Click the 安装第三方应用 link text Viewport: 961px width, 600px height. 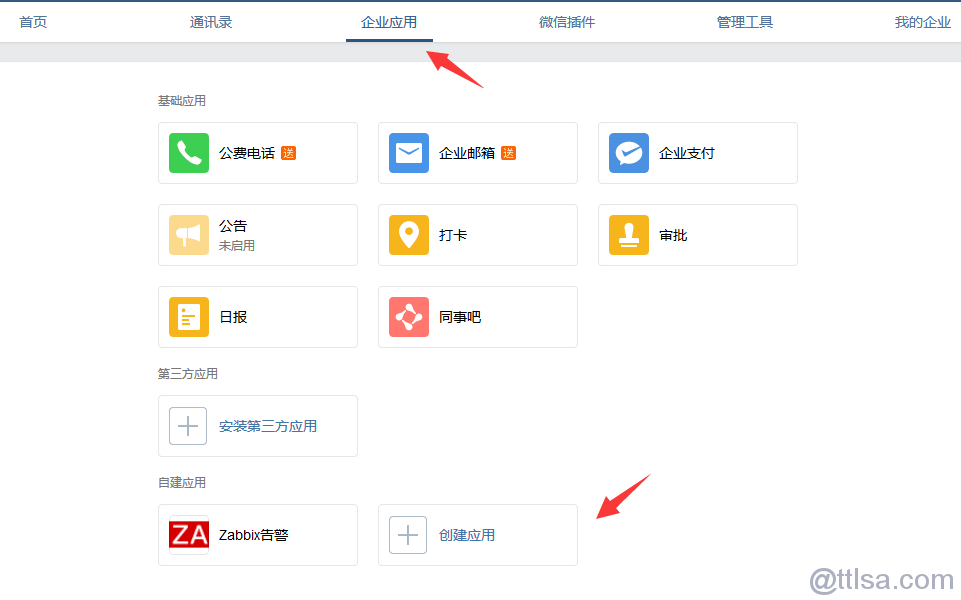click(x=268, y=426)
